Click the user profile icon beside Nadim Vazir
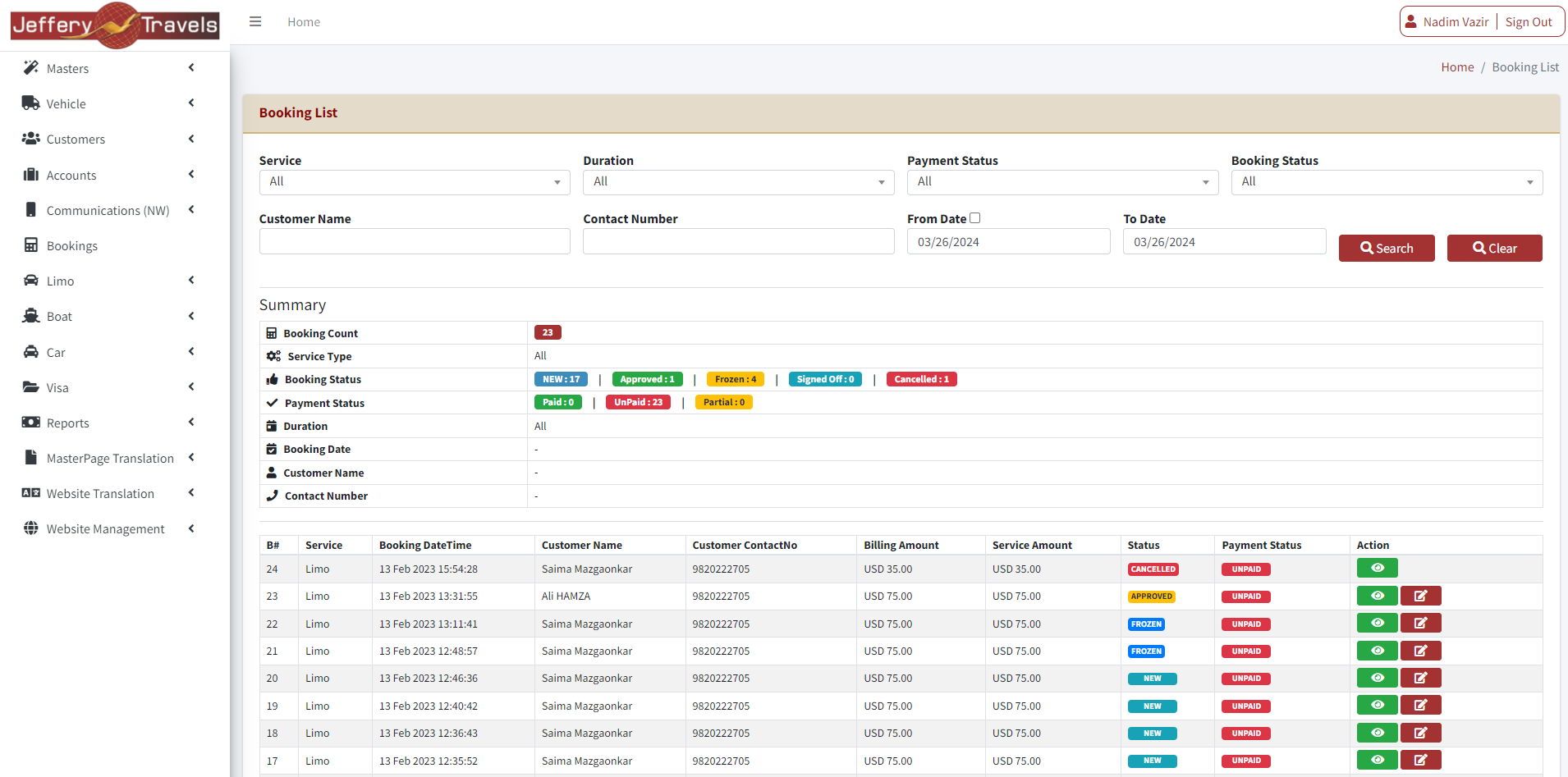 point(1410,22)
